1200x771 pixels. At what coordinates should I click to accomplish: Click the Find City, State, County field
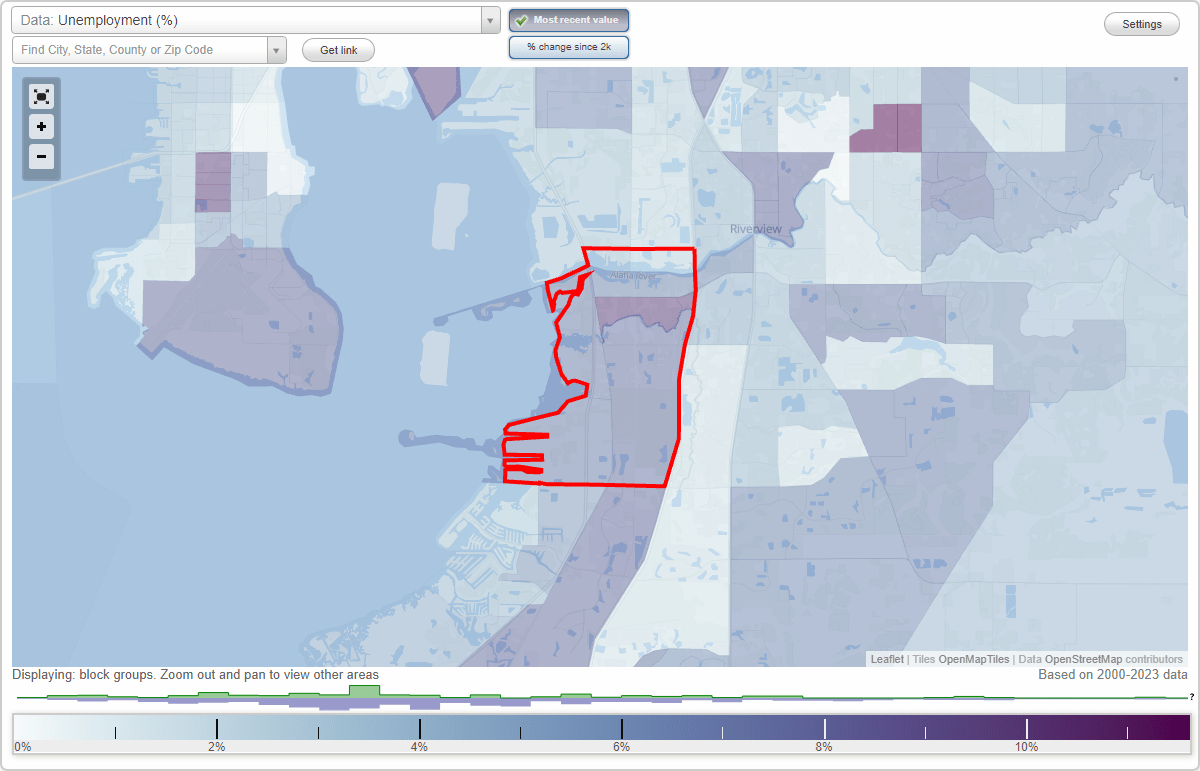tap(140, 50)
